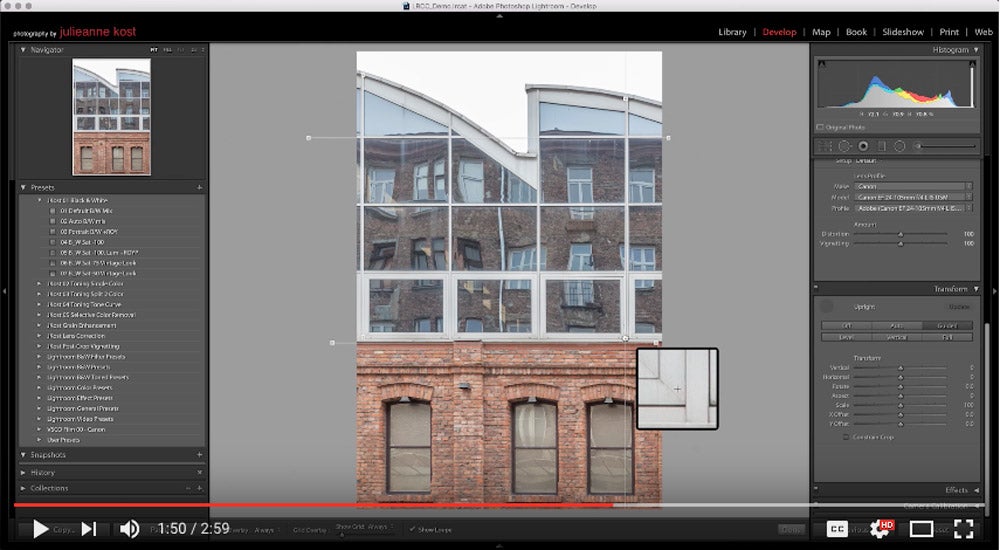Select the Red Eye Correction tool icon

click(x=863, y=146)
